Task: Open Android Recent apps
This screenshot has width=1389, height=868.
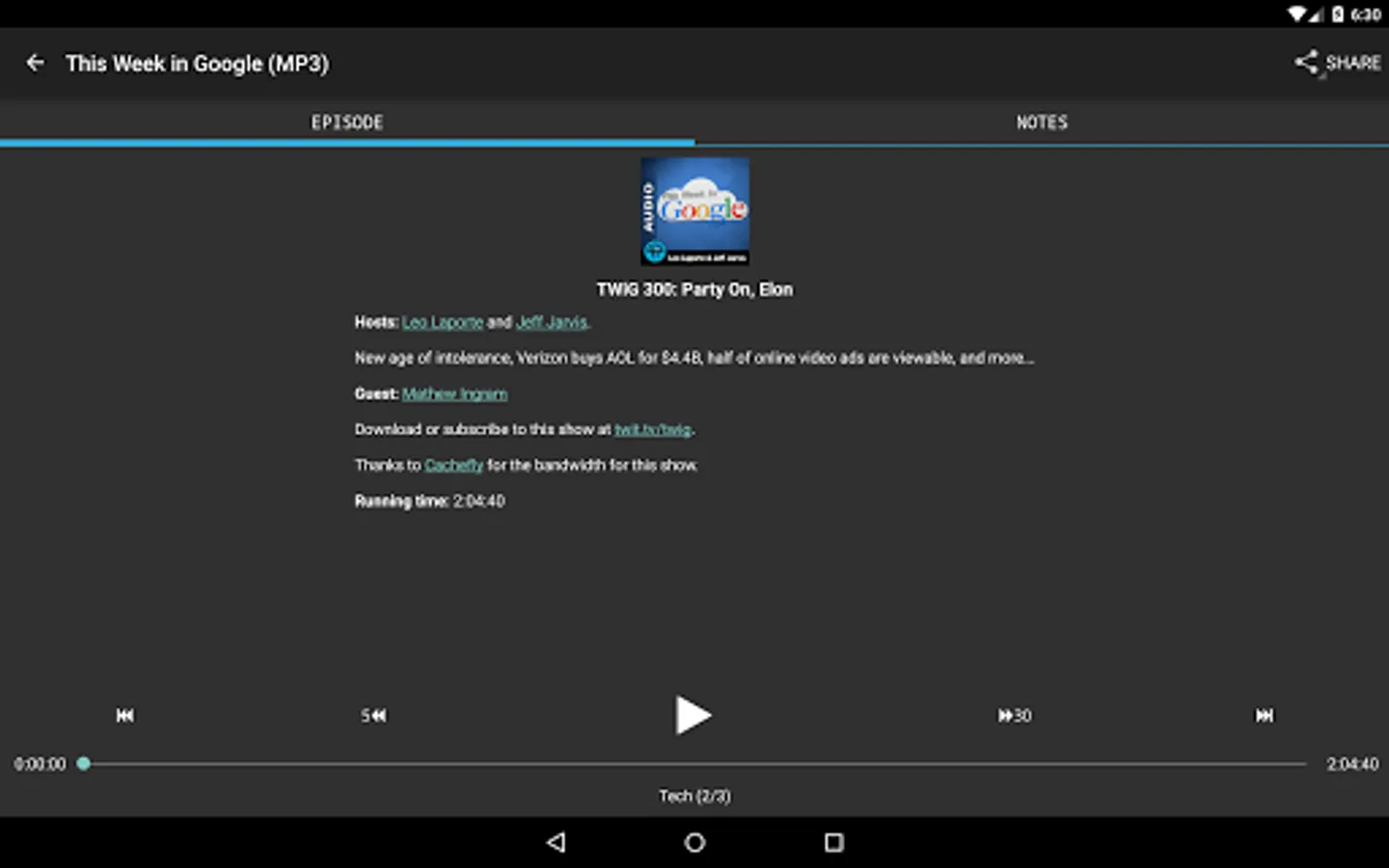Action: tap(834, 843)
